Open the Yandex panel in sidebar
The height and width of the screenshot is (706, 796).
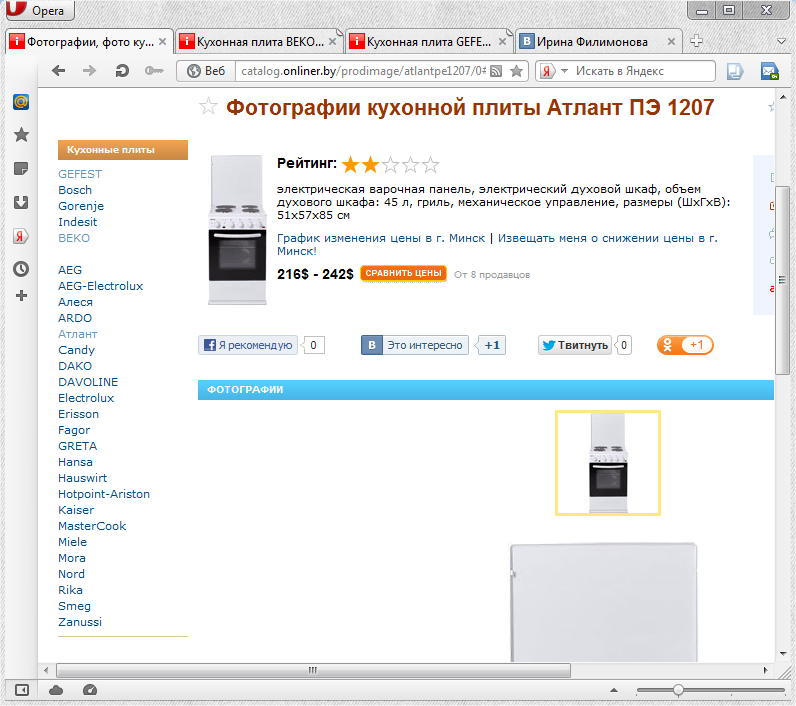[20, 236]
